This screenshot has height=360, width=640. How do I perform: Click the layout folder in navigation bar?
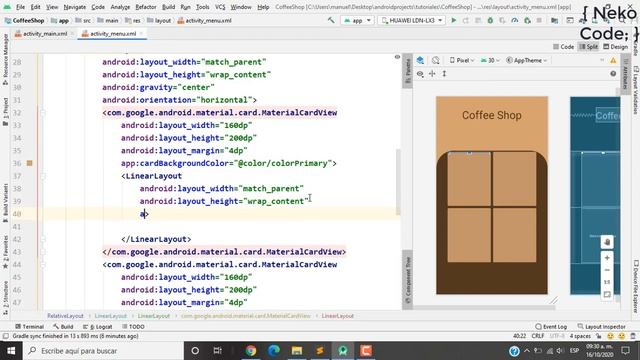tap(159, 20)
